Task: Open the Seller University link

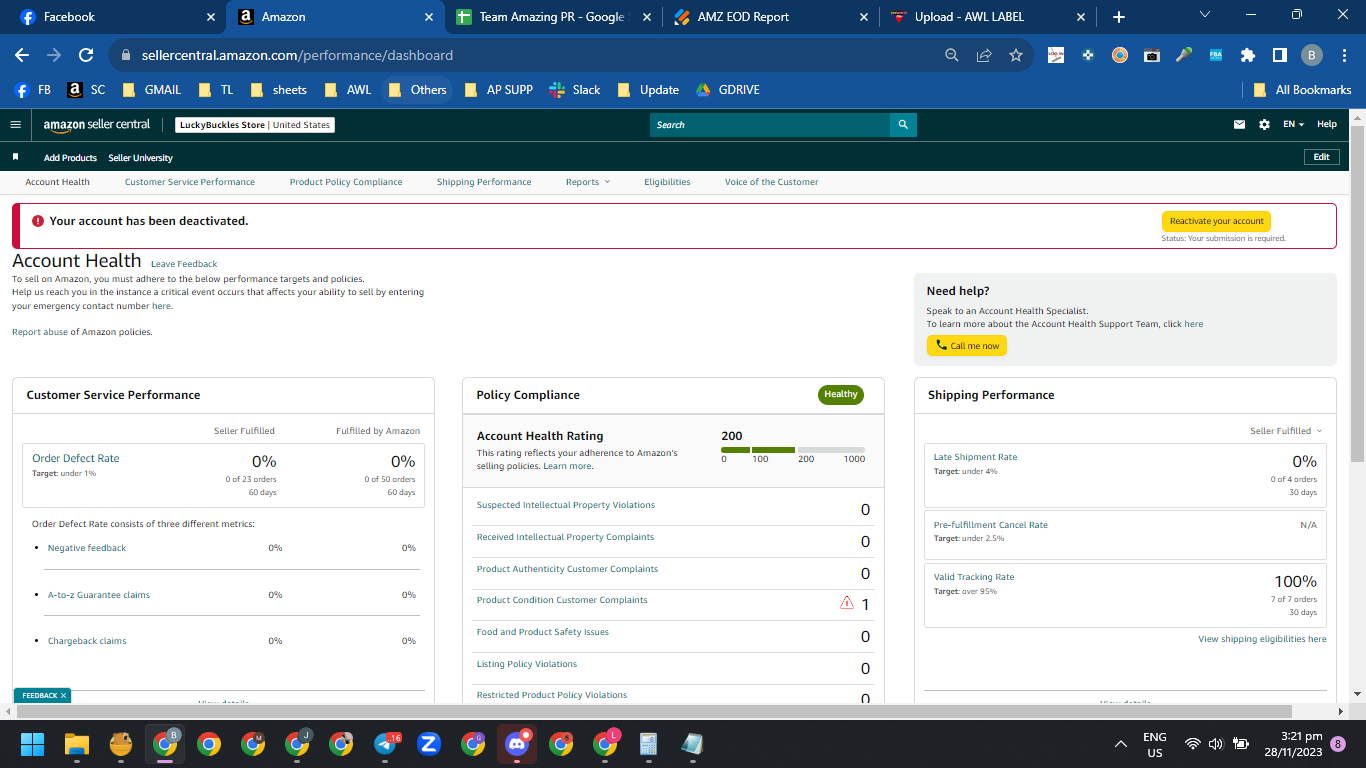Action: point(140,158)
